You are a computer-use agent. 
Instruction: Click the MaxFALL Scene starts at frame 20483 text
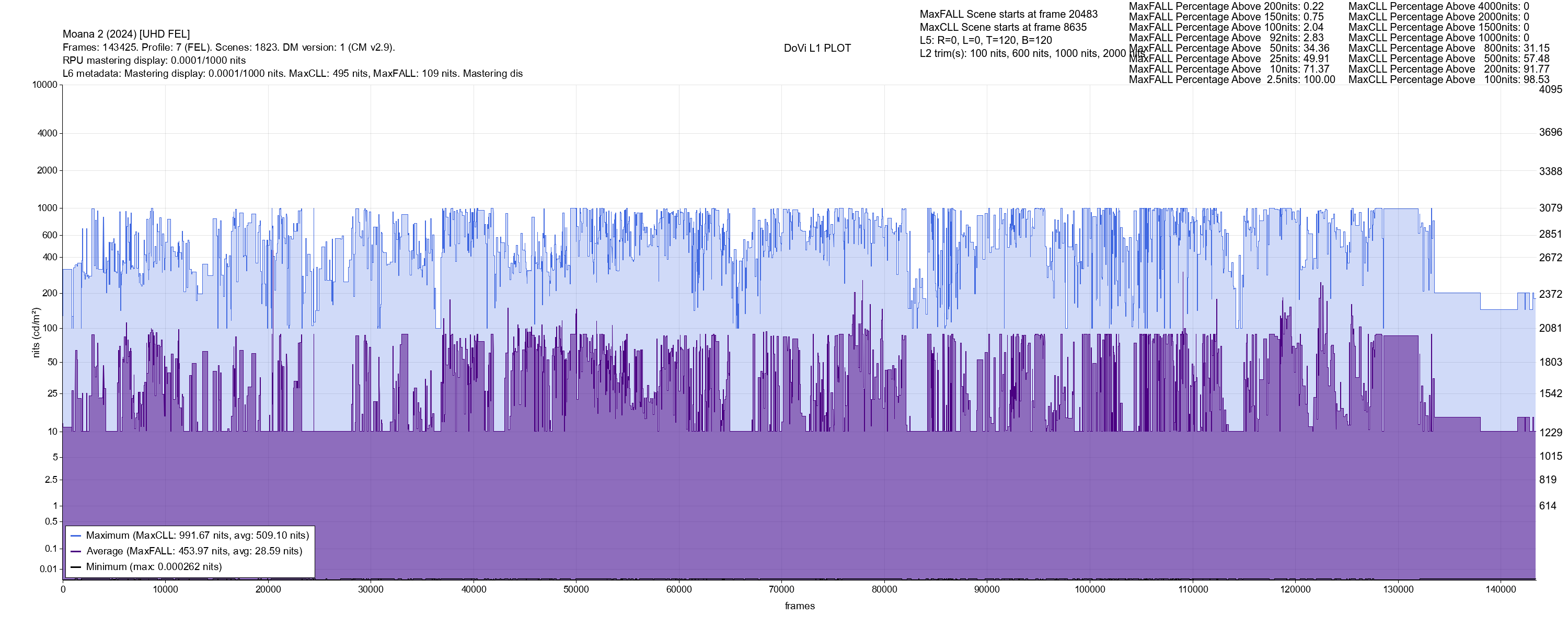(1008, 14)
